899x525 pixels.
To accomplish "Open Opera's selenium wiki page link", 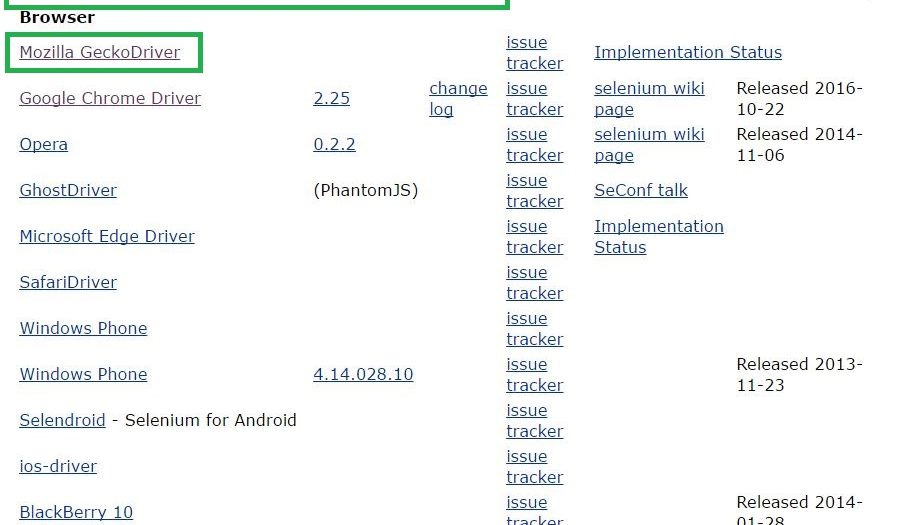I will tap(649, 144).
